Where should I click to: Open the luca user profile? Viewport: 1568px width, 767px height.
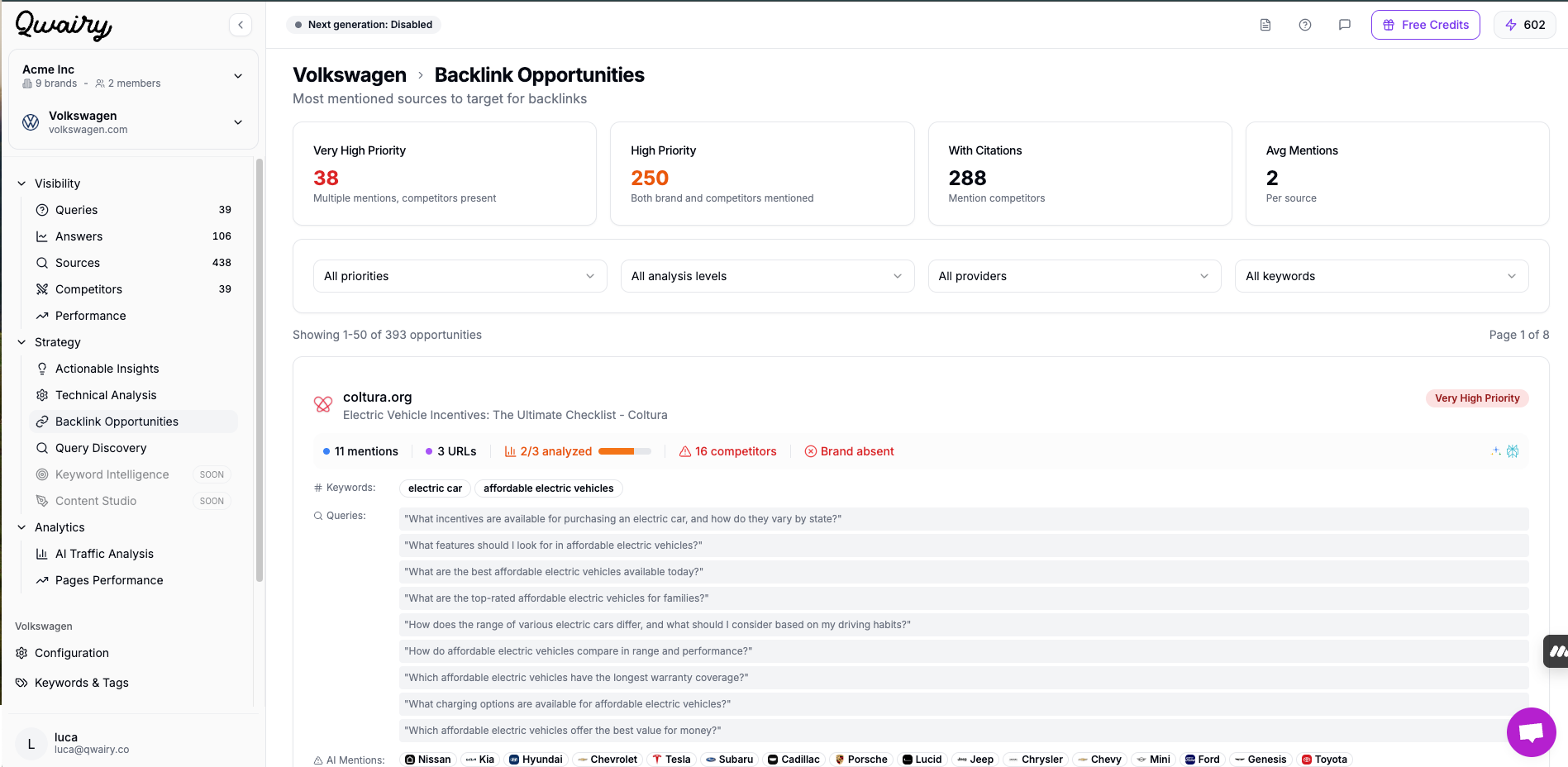pos(133,743)
